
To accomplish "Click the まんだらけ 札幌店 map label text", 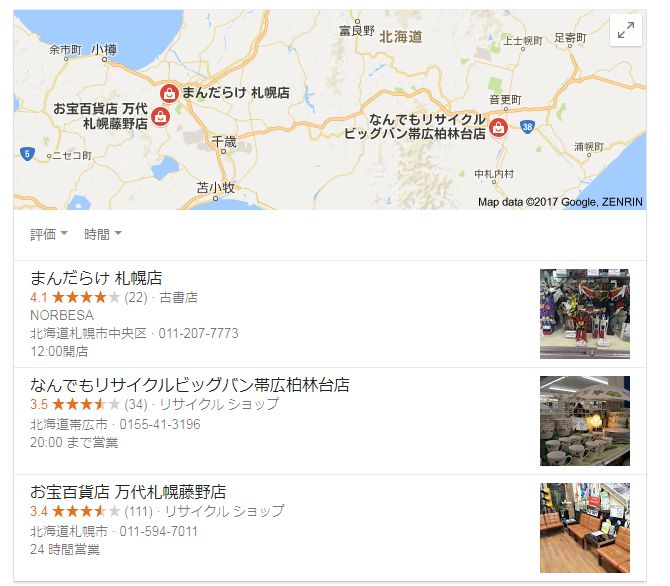I will [x=236, y=92].
